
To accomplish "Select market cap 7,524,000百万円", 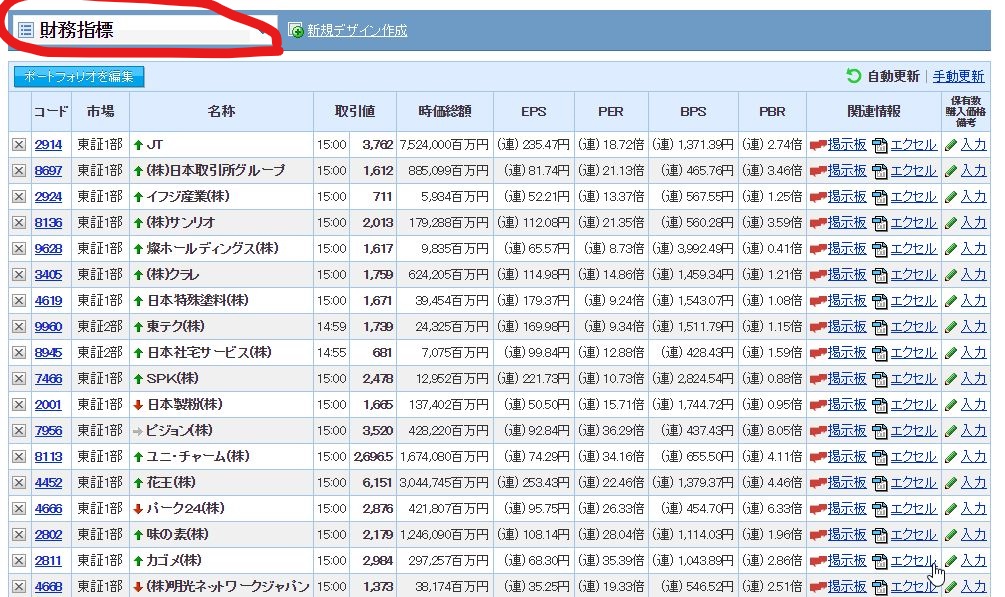I will coord(444,145).
